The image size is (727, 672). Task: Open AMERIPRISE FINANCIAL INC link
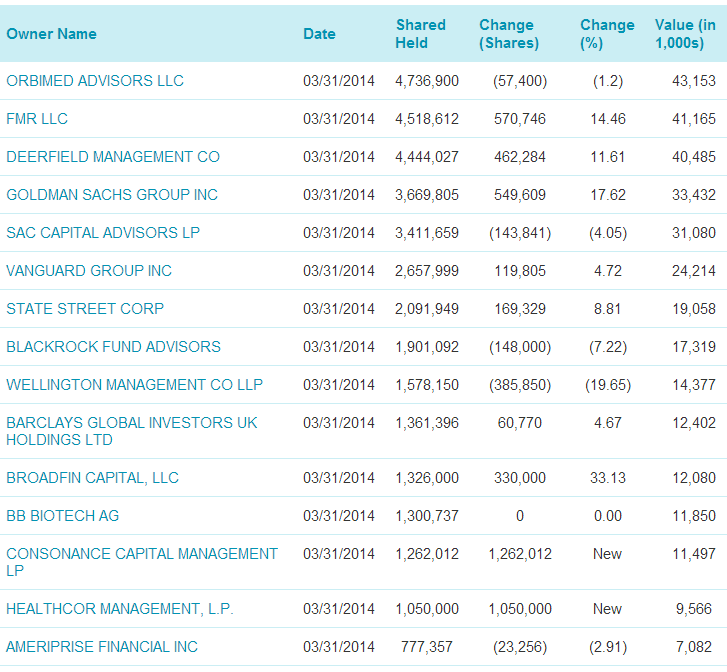(102, 647)
